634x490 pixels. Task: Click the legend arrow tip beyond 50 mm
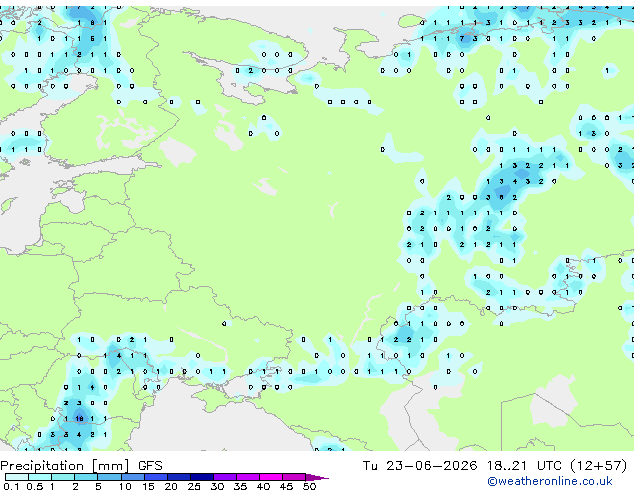tap(317, 477)
